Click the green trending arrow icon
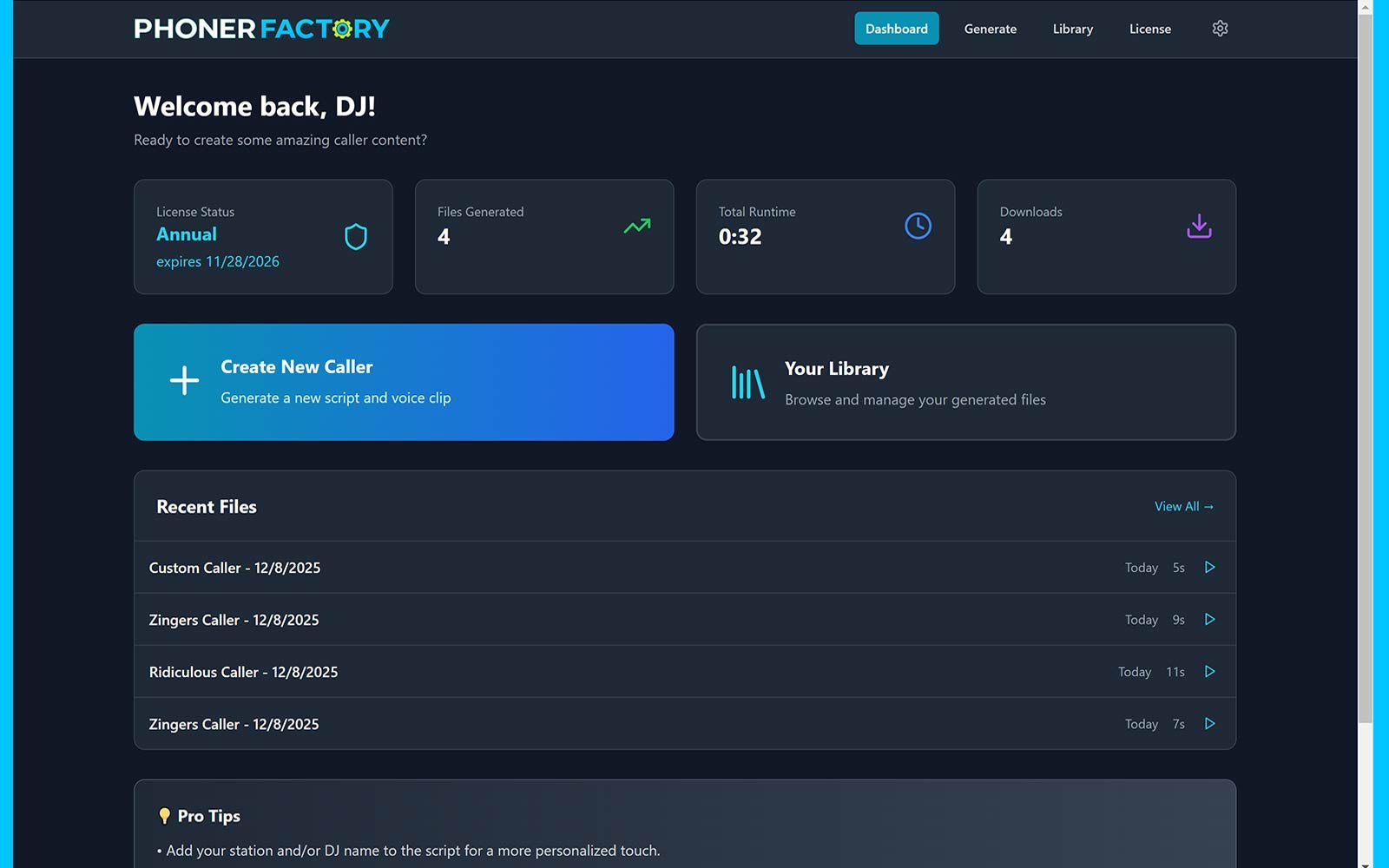This screenshot has height=868, width=1389. click(636, 226)
